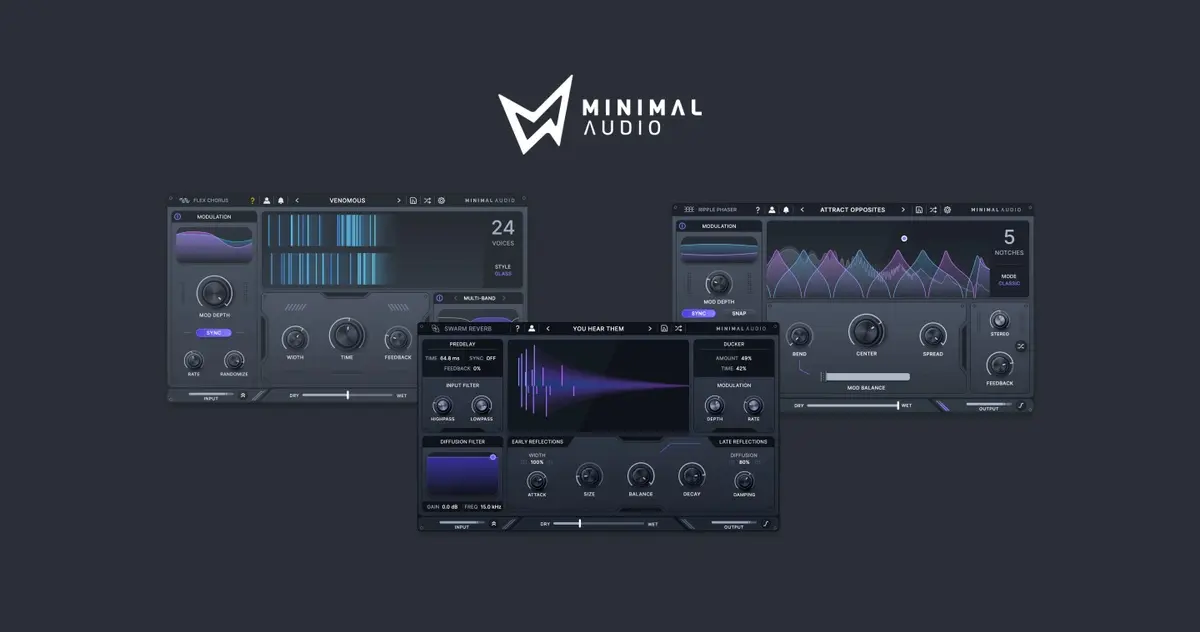Advance to next preset after YOU HEAR THEM

click(x=649, y=328)
